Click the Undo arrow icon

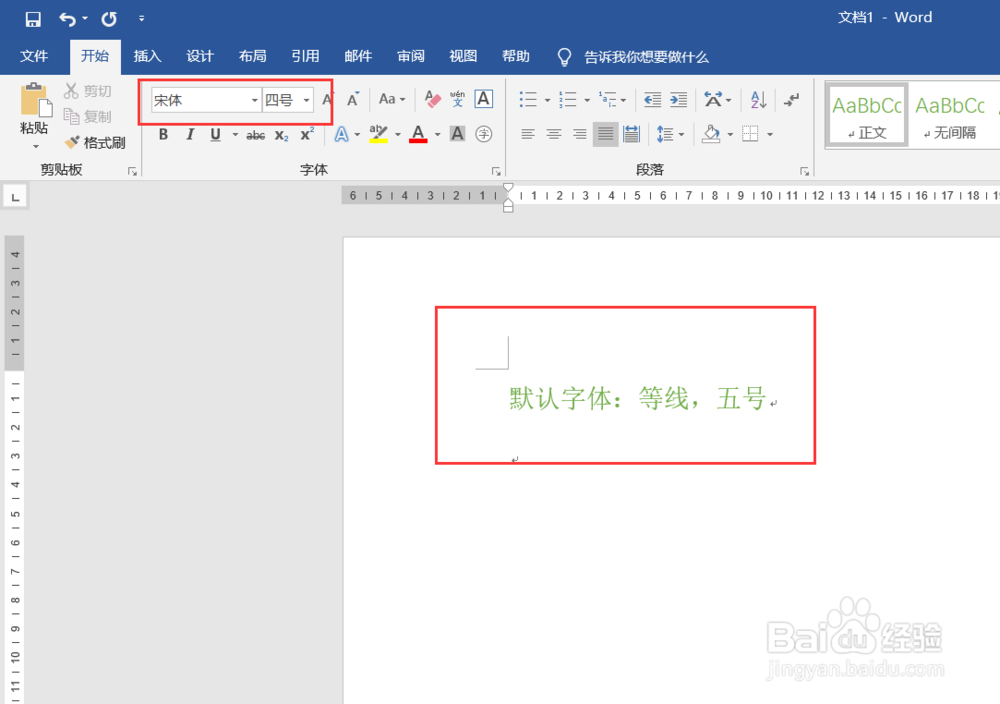pyautogui.click(x=67, y=19)
